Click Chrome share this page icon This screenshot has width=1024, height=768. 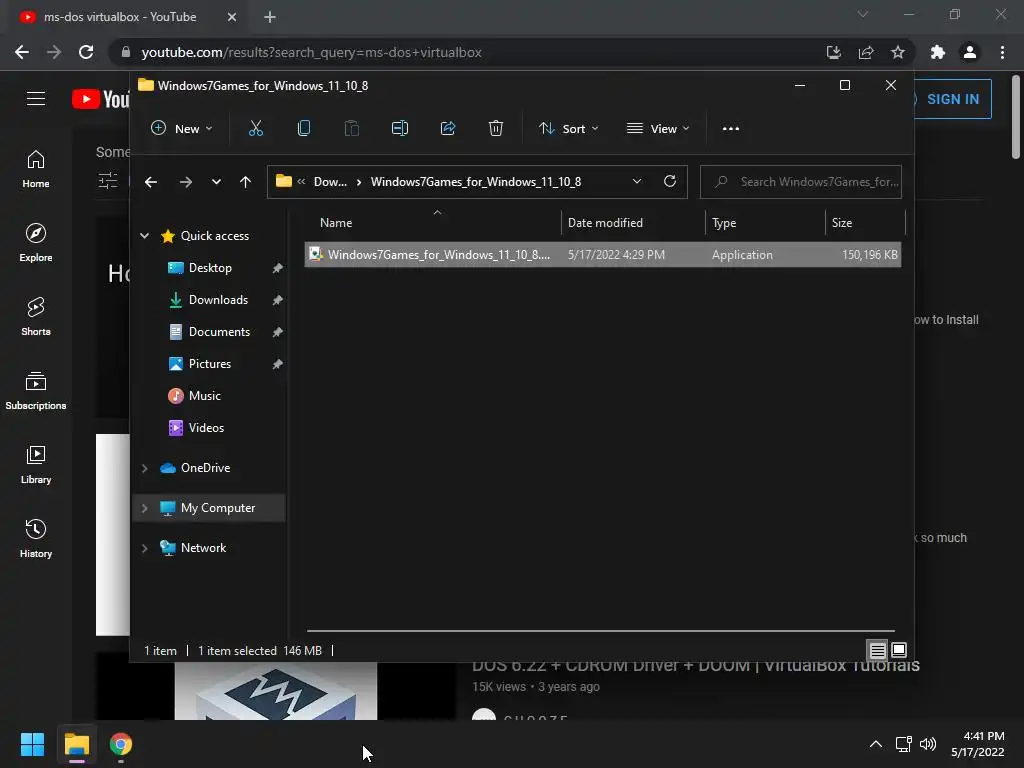point(866,52)
